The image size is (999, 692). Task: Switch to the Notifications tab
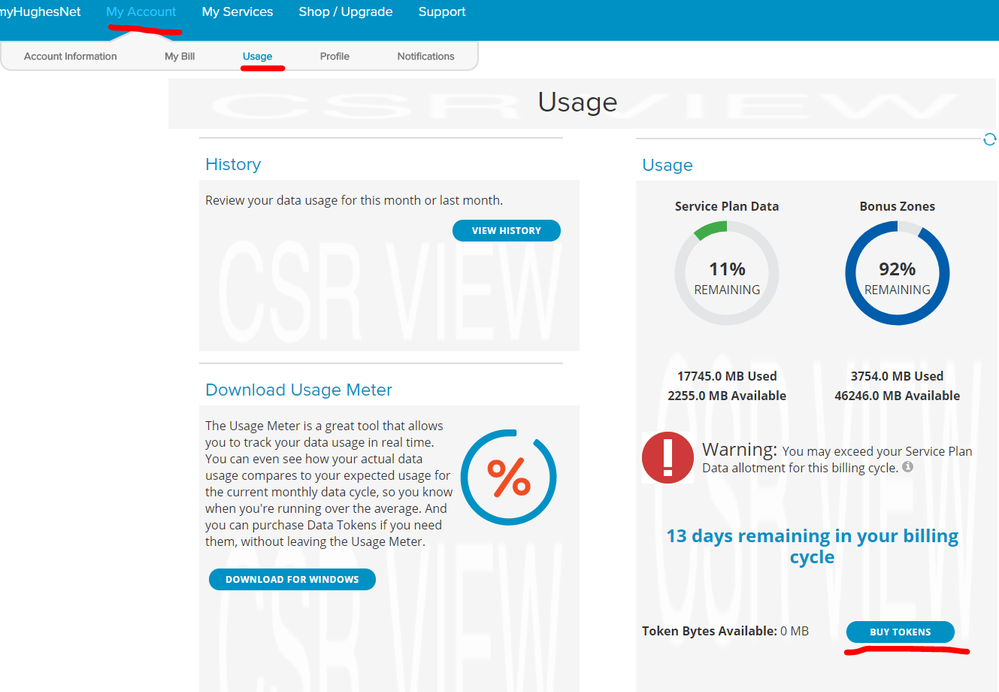425,56
